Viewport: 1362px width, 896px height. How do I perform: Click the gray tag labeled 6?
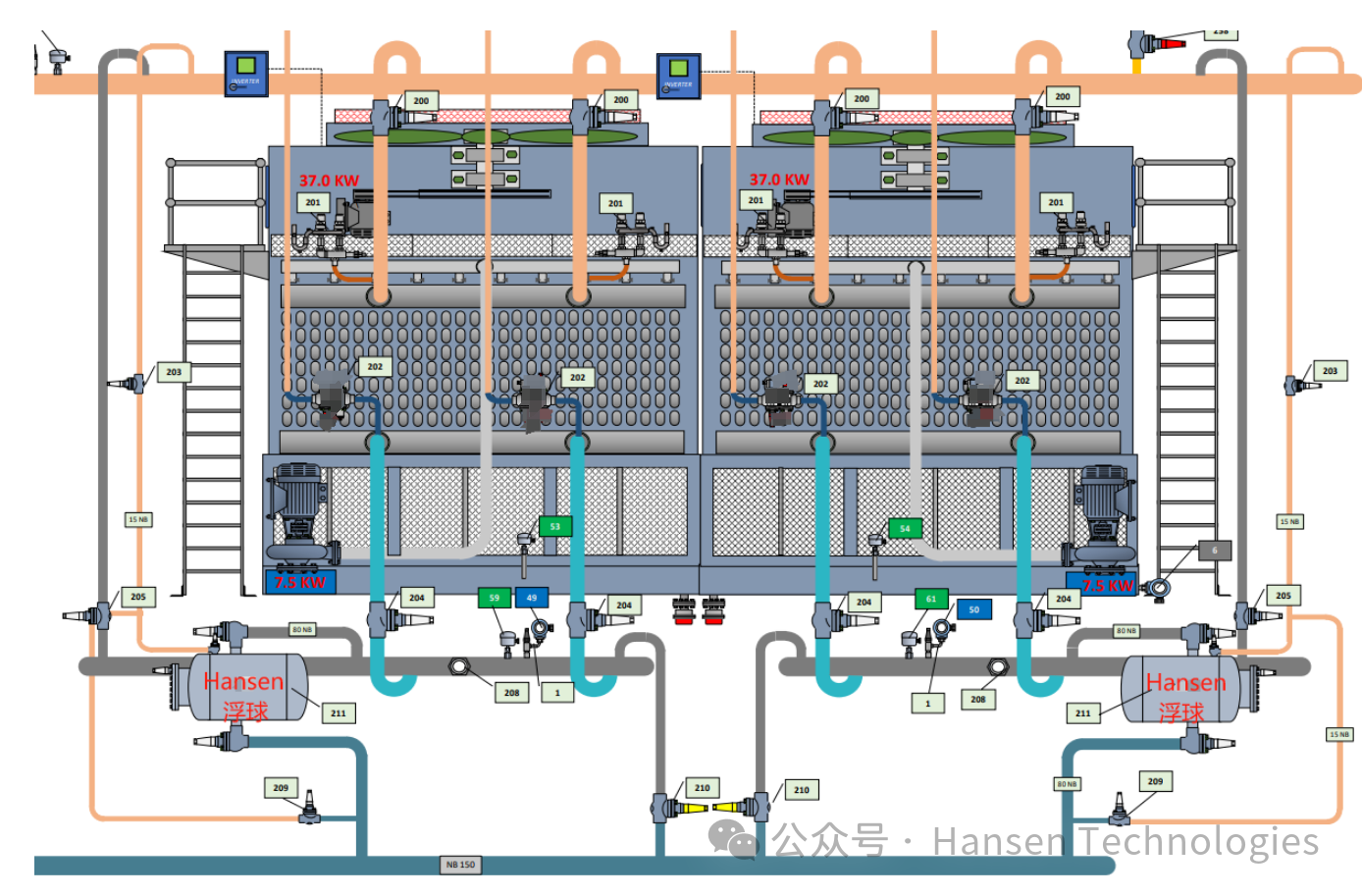coord(1214,551)
